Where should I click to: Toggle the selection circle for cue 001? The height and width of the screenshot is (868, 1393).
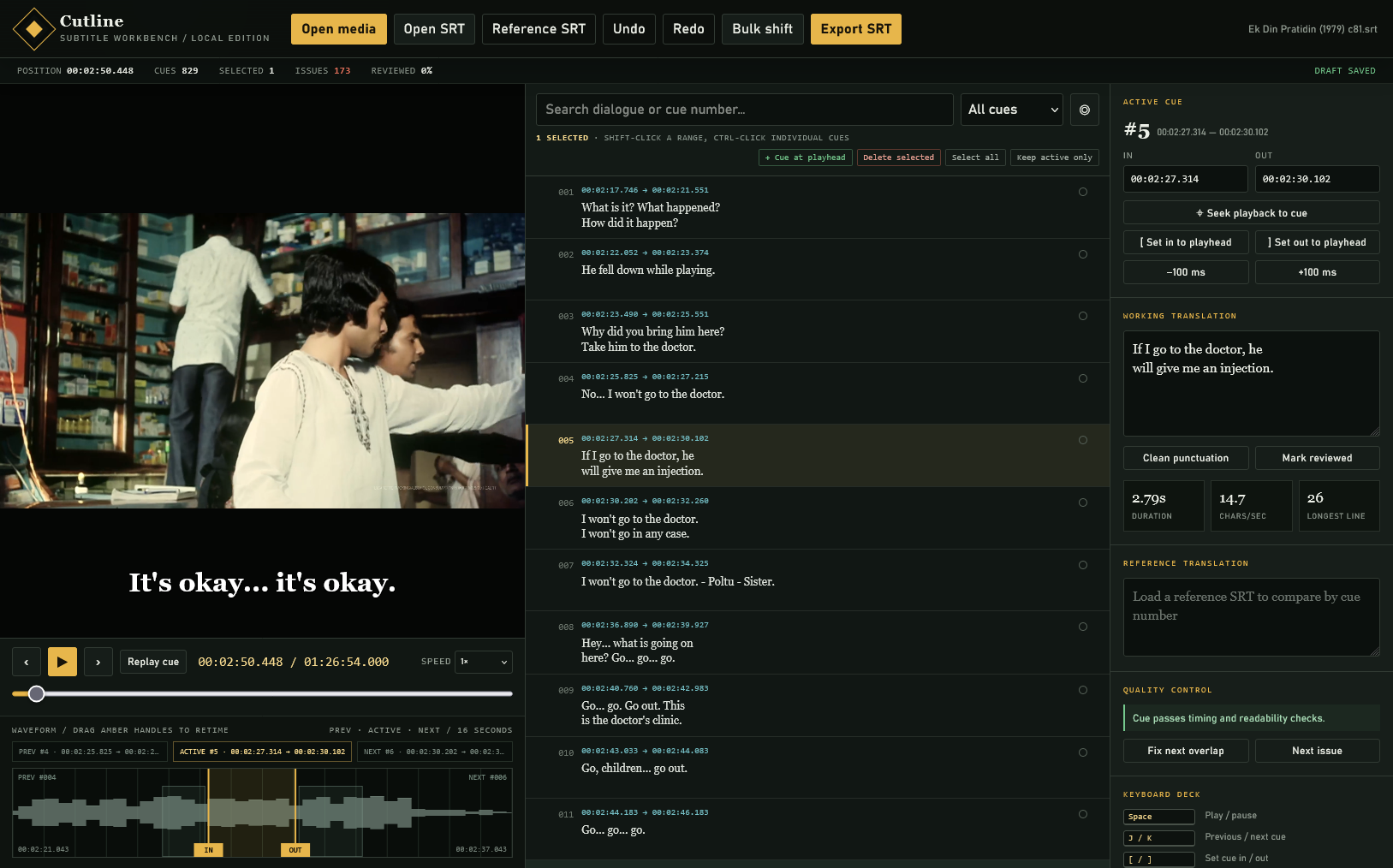(x=1083, y=192)
